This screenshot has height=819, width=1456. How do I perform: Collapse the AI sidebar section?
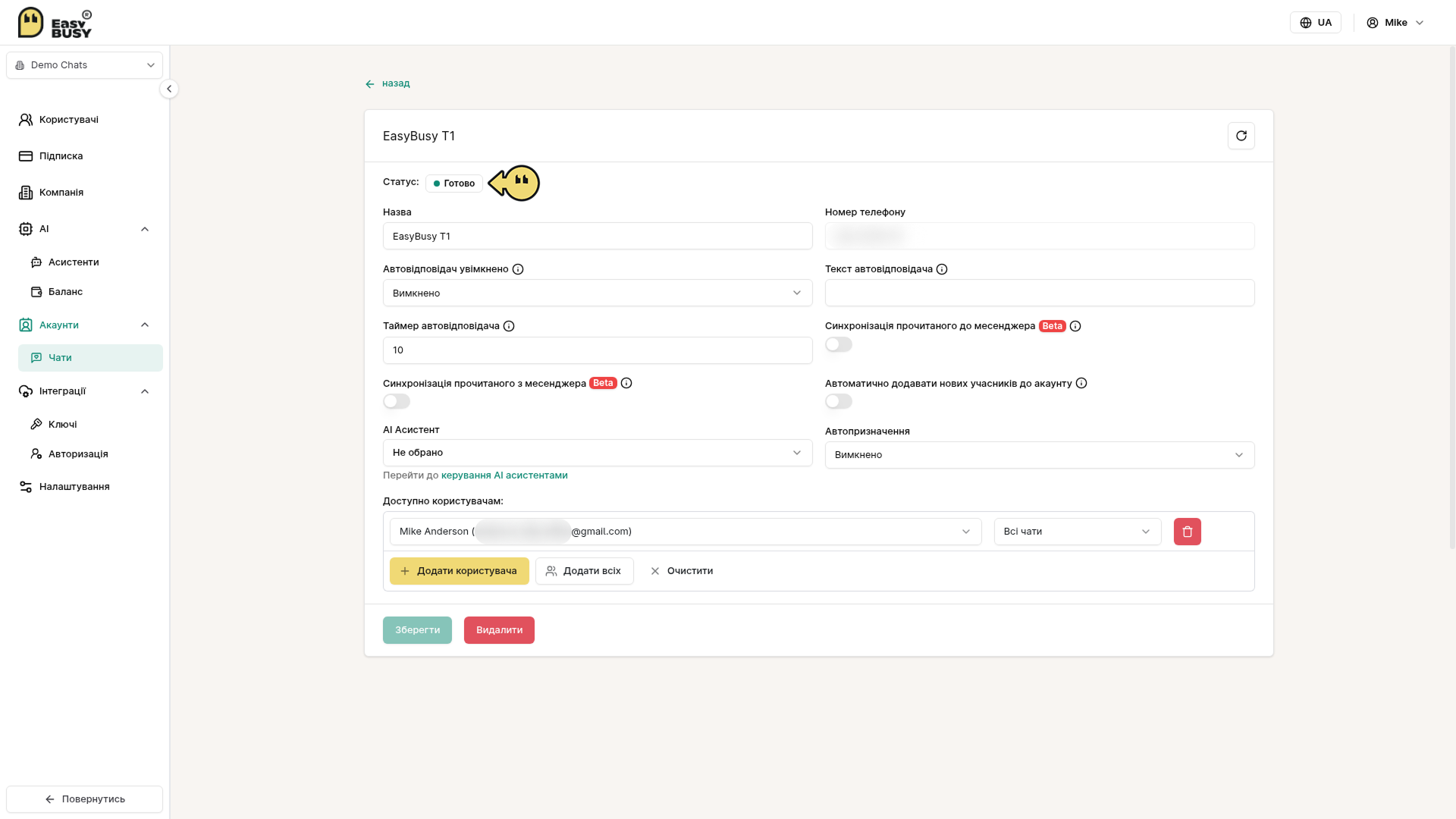click(x=145, y=229)
